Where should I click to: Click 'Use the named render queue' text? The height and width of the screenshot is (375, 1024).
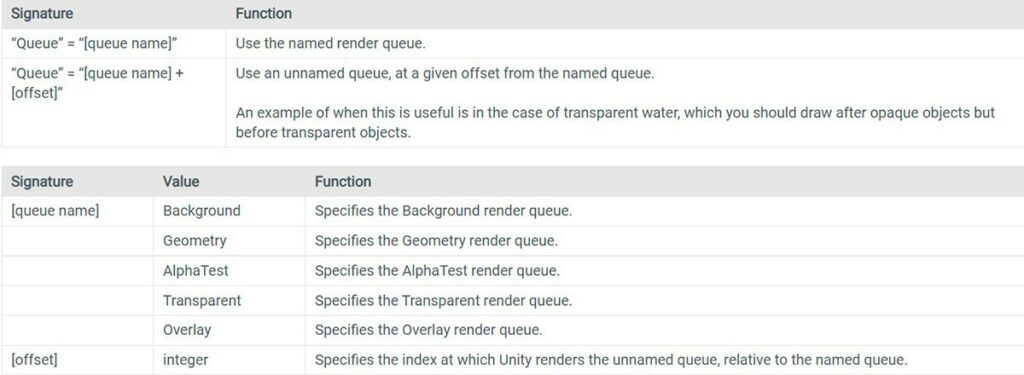(x=331, y=44)
